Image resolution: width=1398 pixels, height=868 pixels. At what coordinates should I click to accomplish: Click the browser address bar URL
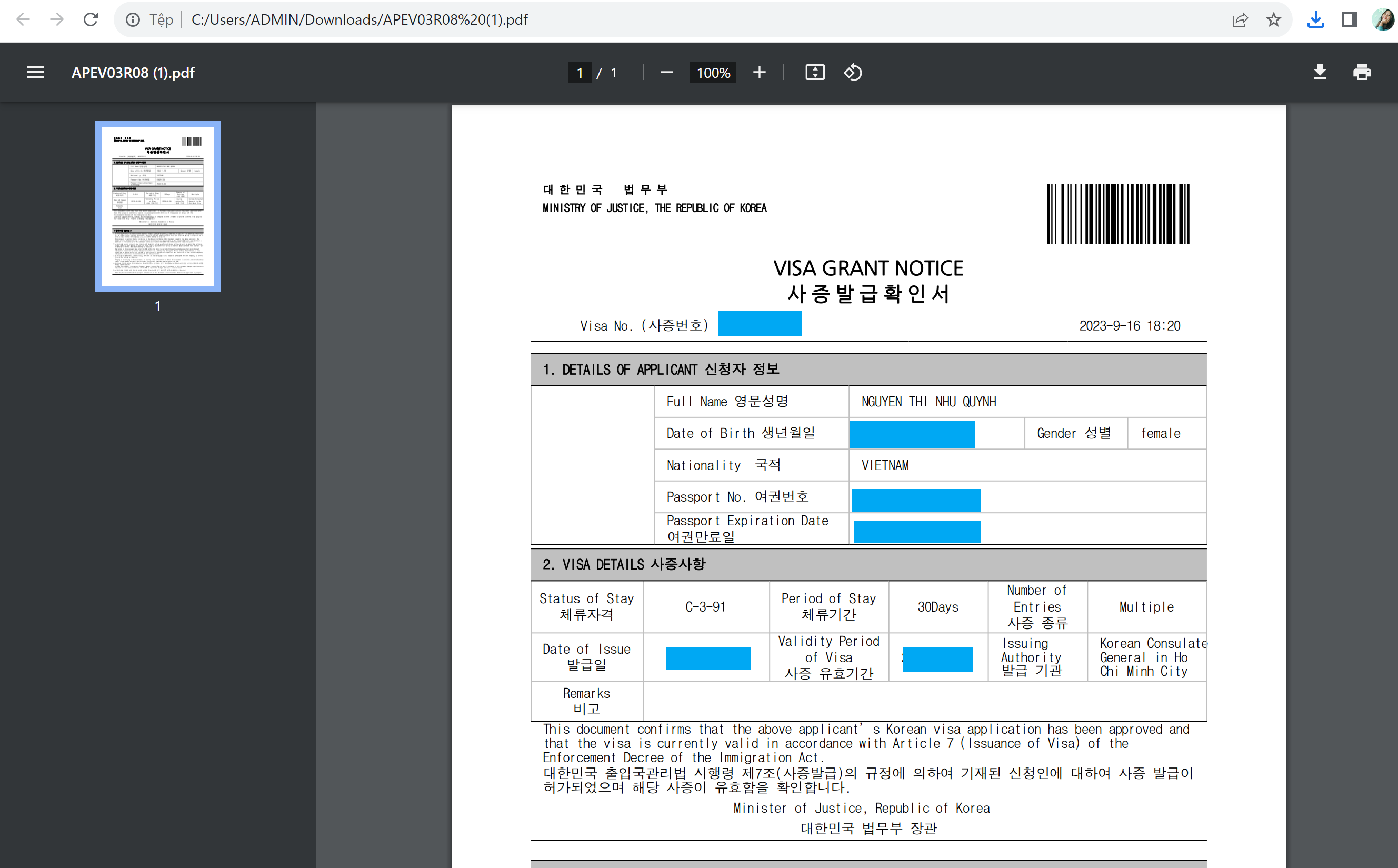360,19
